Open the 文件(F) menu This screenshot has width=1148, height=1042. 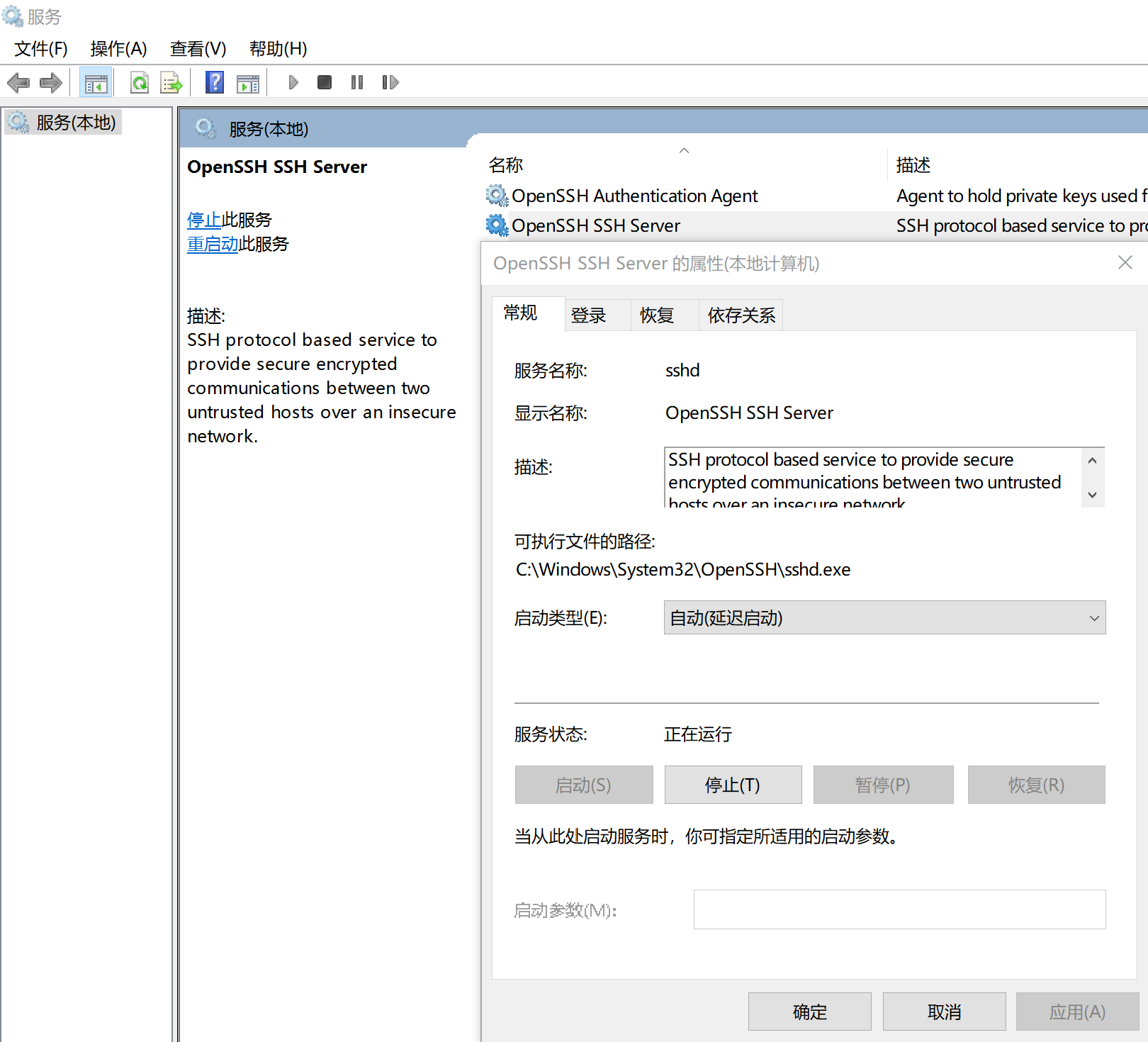coord(41,49)
